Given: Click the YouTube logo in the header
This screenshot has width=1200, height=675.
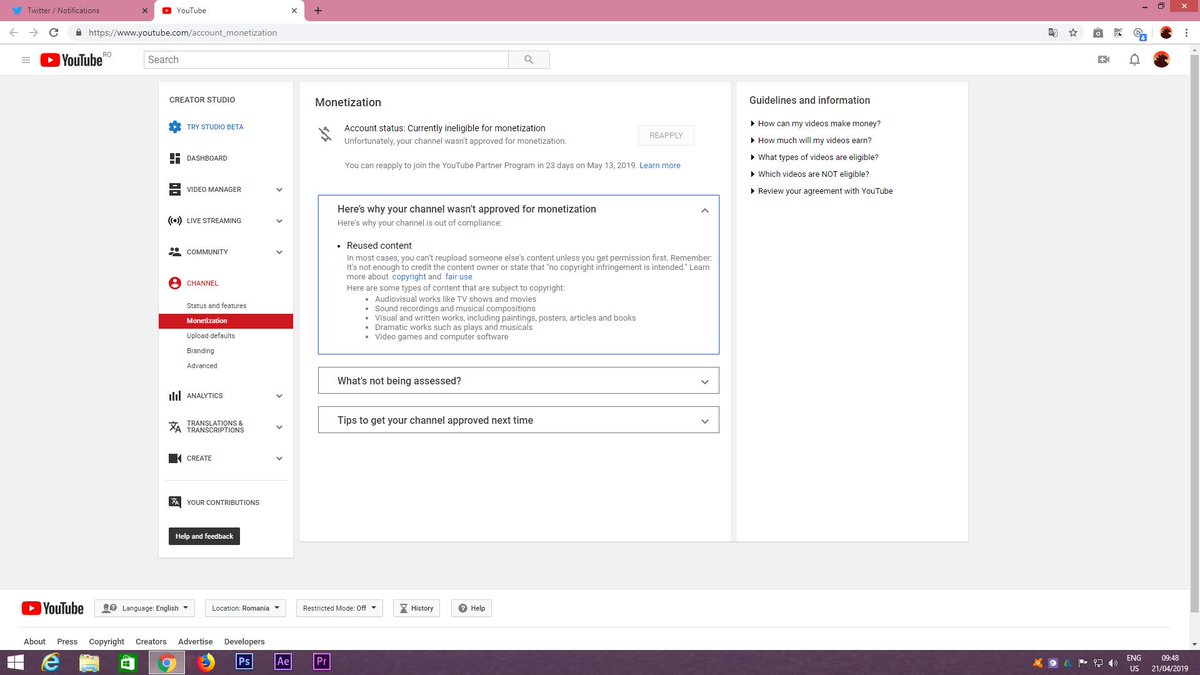Looking at the screenshot, I should pyautogui.click(x=71, y=60).
